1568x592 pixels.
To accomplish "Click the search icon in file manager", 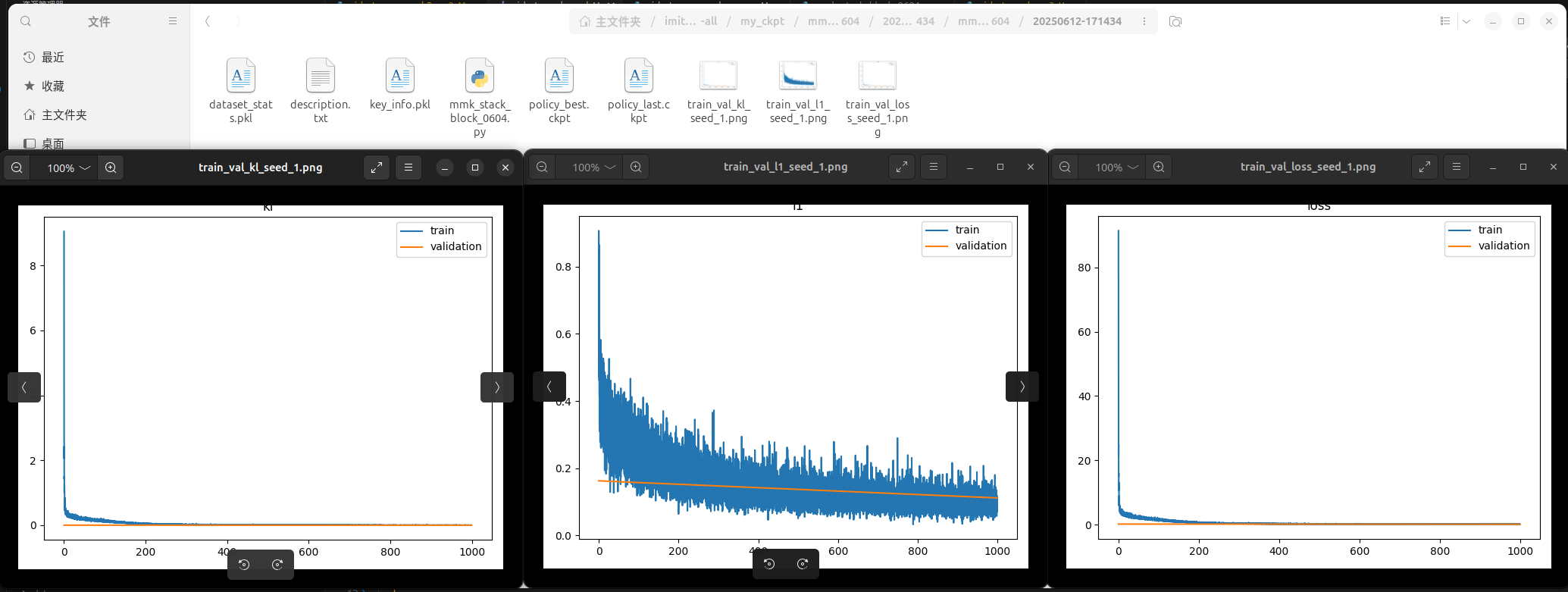I will point(26,21).
